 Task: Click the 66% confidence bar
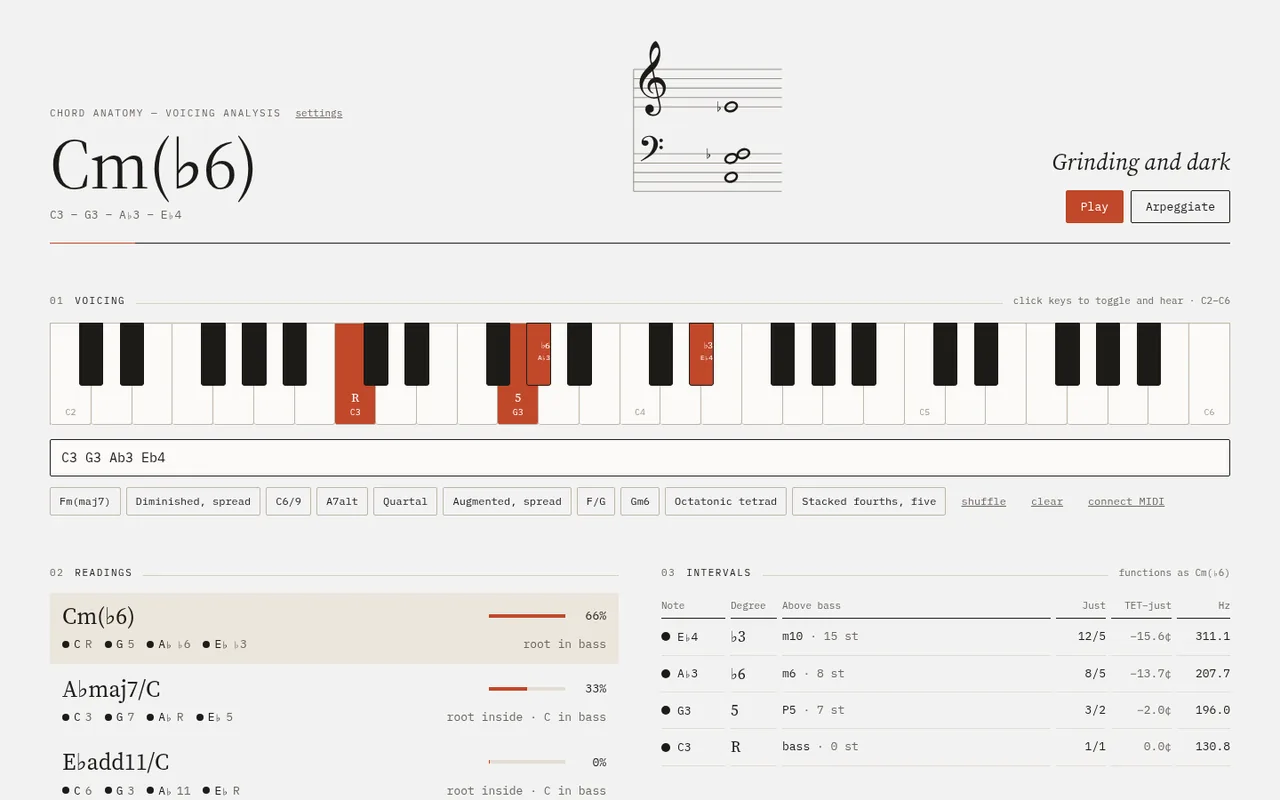[x=527, y=616]
